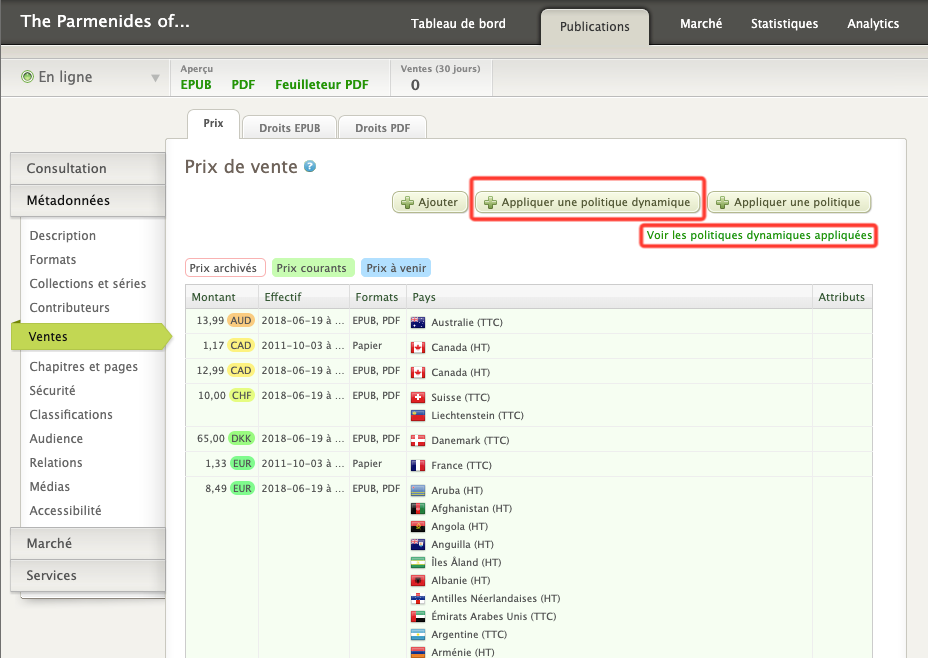This screenshot has height=658, width=928.
Task: Click the Suisse flag icon
Action: point(418,397)
